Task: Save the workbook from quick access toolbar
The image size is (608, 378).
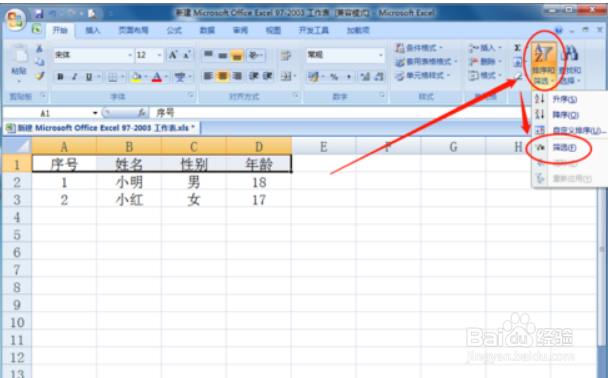Action: (39, 14)
